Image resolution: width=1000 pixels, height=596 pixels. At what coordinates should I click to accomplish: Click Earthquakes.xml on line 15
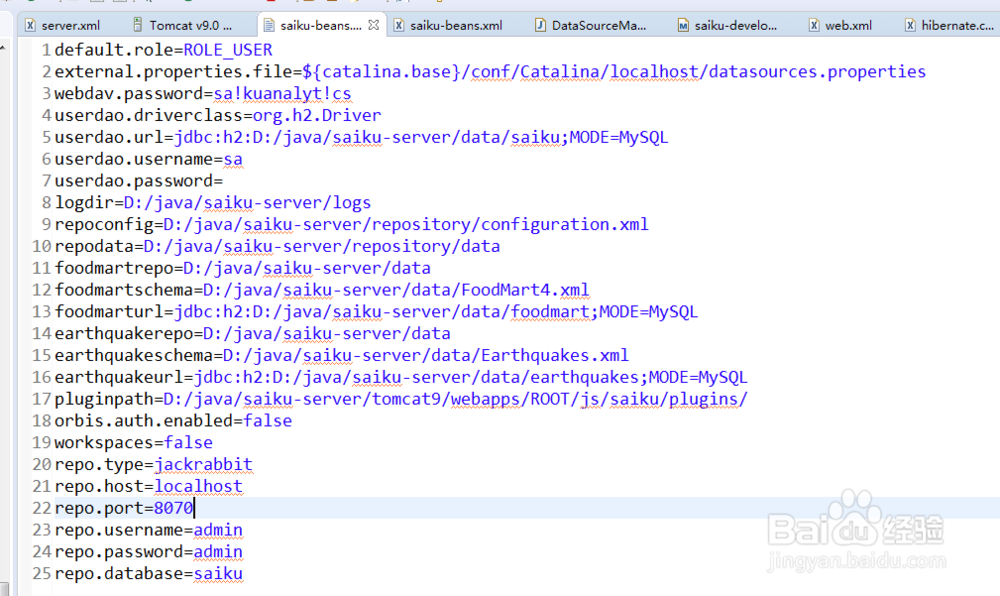click(554, 355)
